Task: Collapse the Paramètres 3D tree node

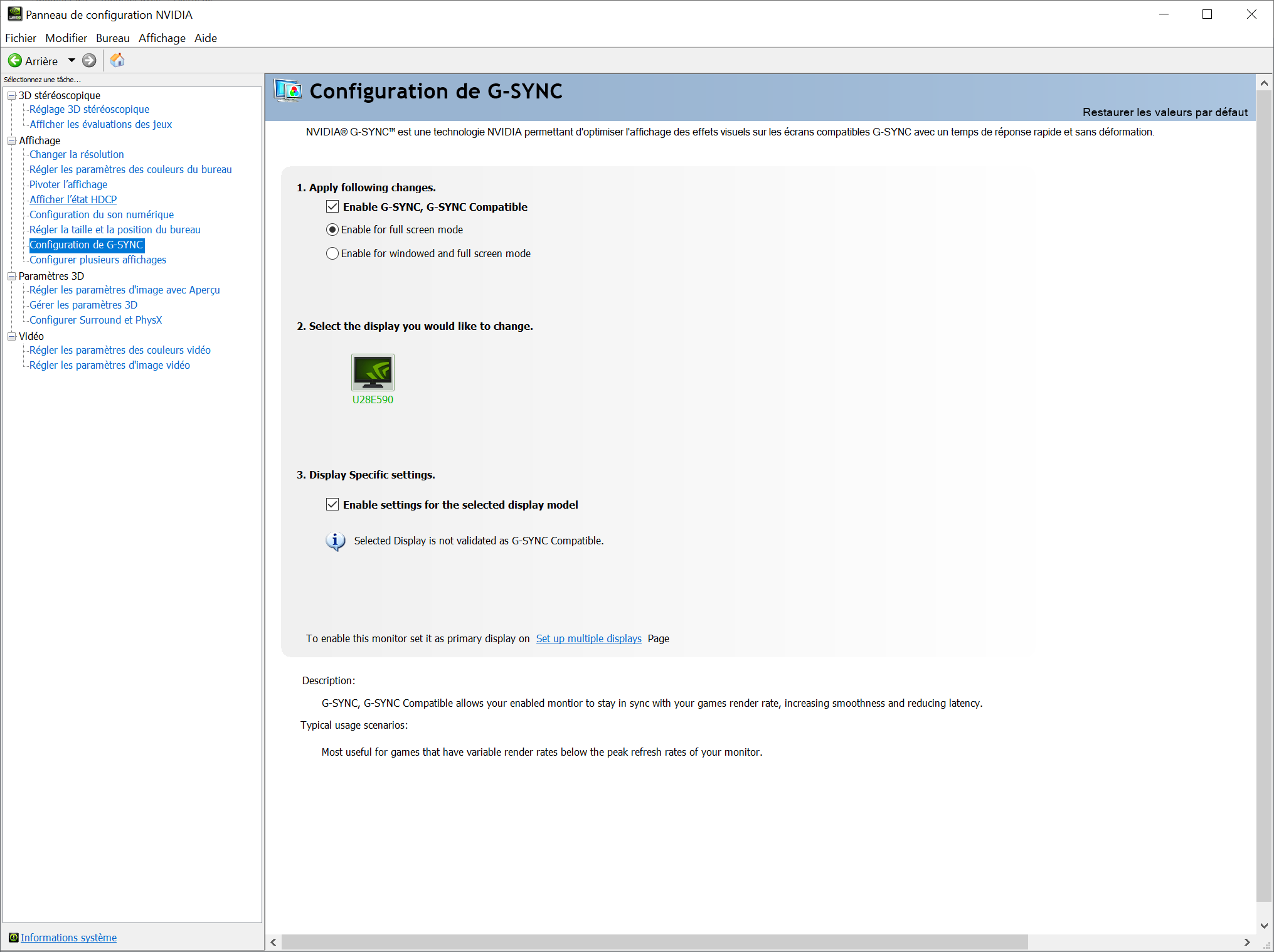Action: tap(11, 276)
